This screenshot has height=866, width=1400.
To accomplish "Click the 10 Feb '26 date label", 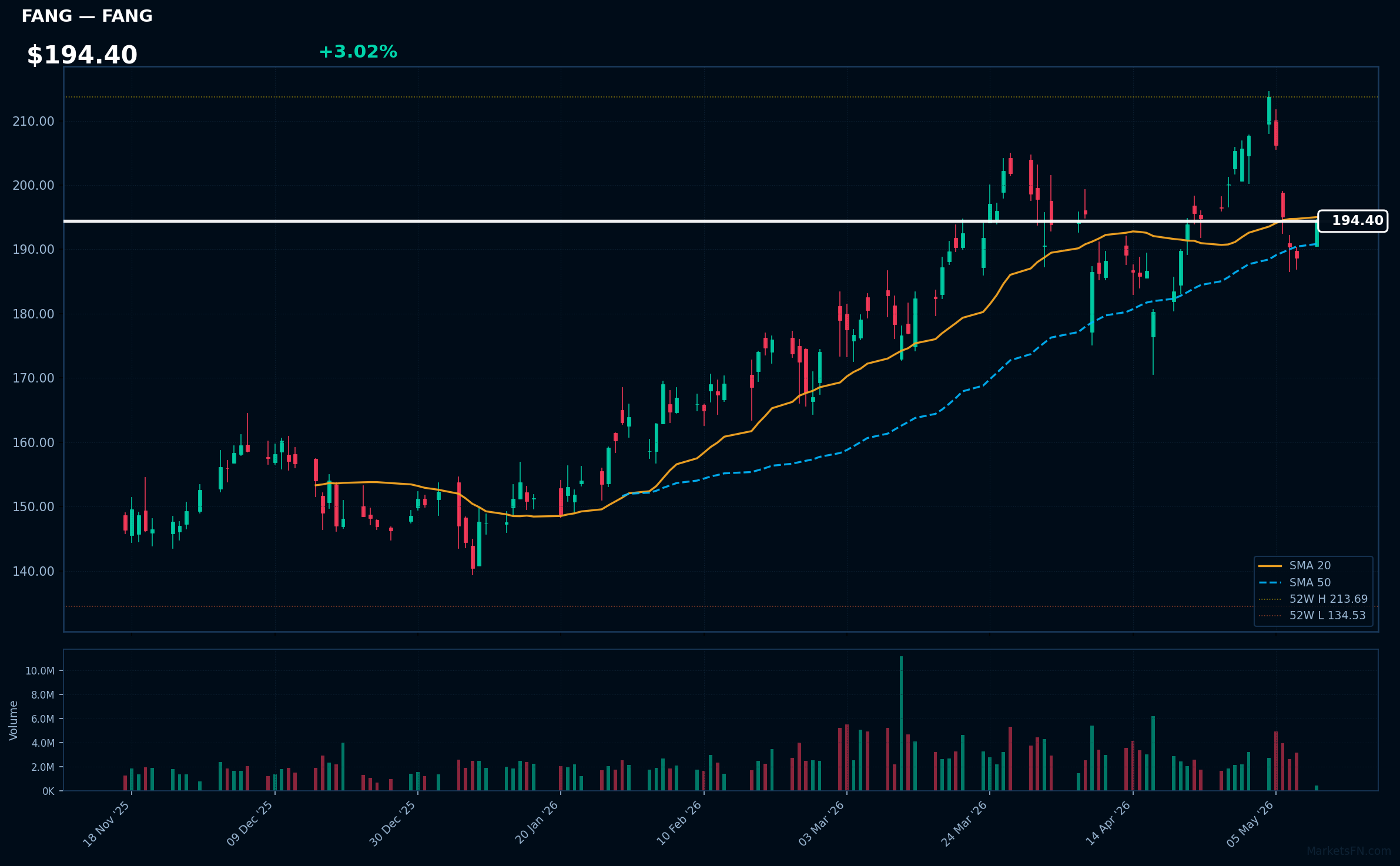I will tap(679, 824).
